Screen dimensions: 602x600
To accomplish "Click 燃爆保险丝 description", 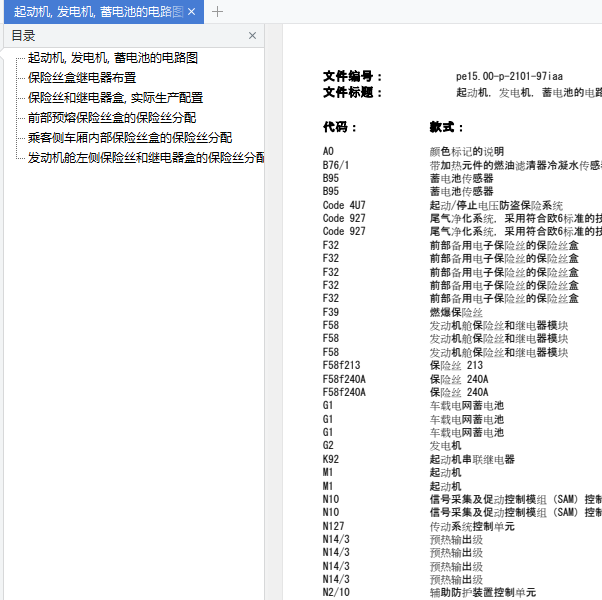I will pos(456,312).
